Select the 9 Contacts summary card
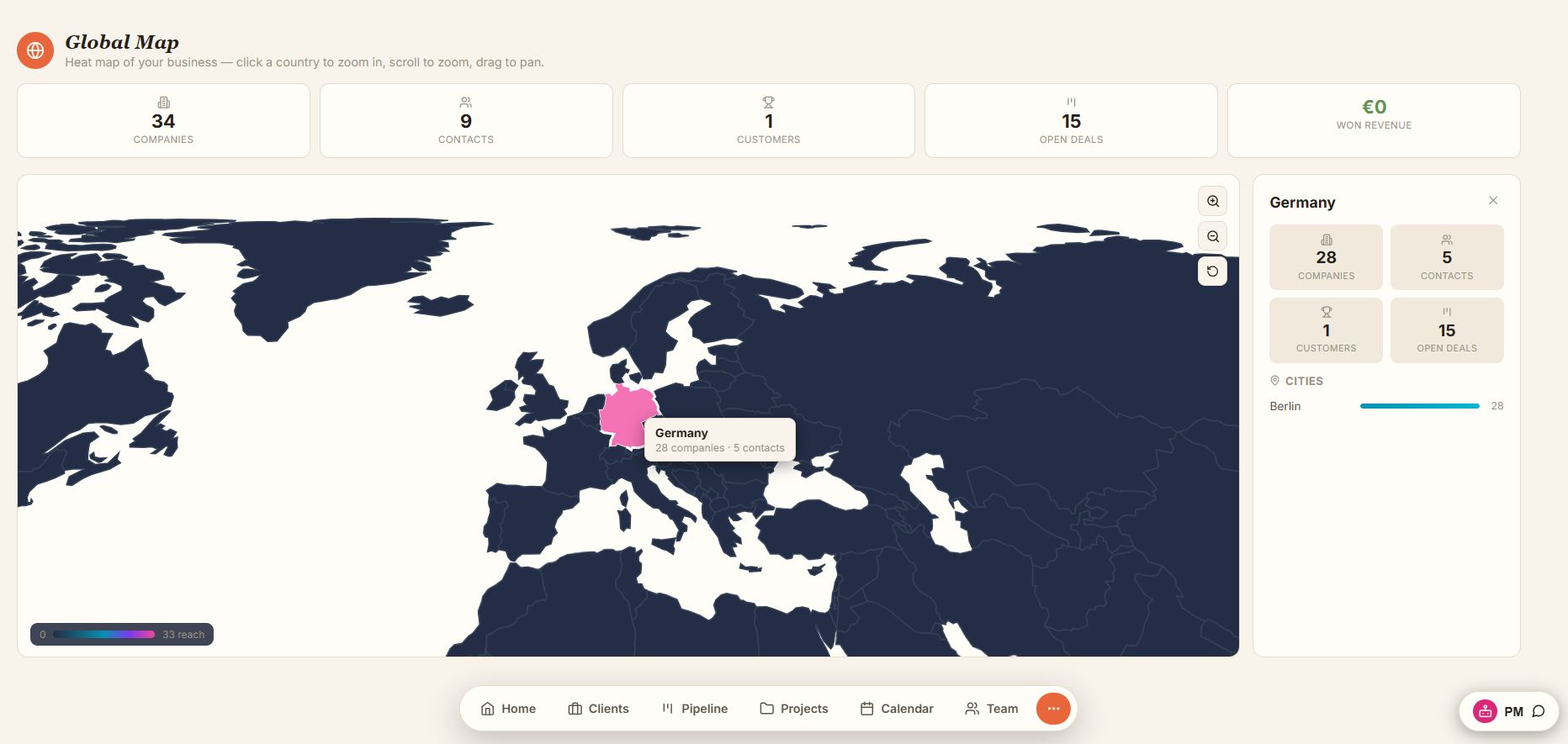 466,120
